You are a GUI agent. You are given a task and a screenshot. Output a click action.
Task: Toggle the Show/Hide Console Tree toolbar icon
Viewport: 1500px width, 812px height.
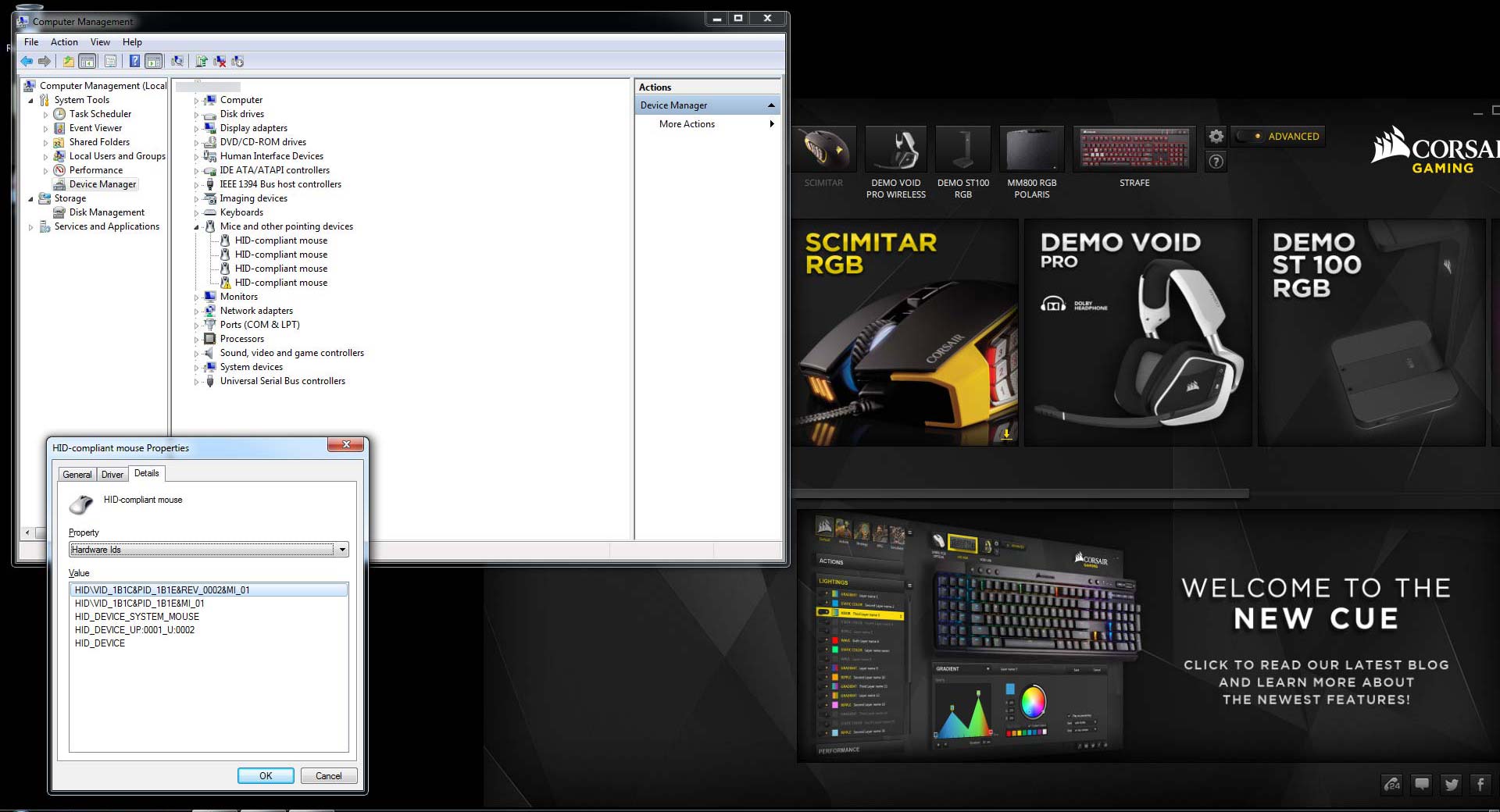click(x=87, y=61)
